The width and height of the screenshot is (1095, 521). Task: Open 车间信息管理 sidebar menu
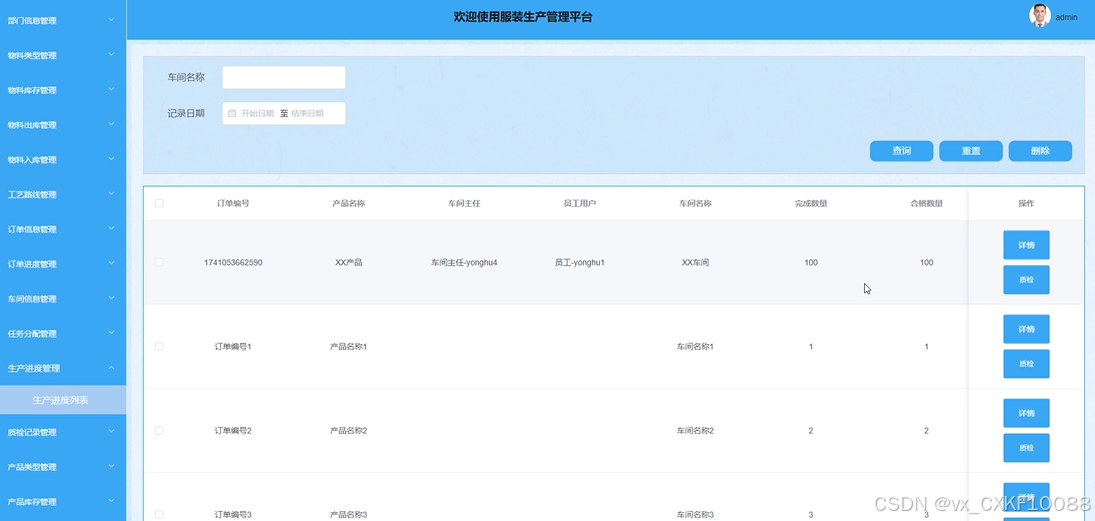point(63,299)
